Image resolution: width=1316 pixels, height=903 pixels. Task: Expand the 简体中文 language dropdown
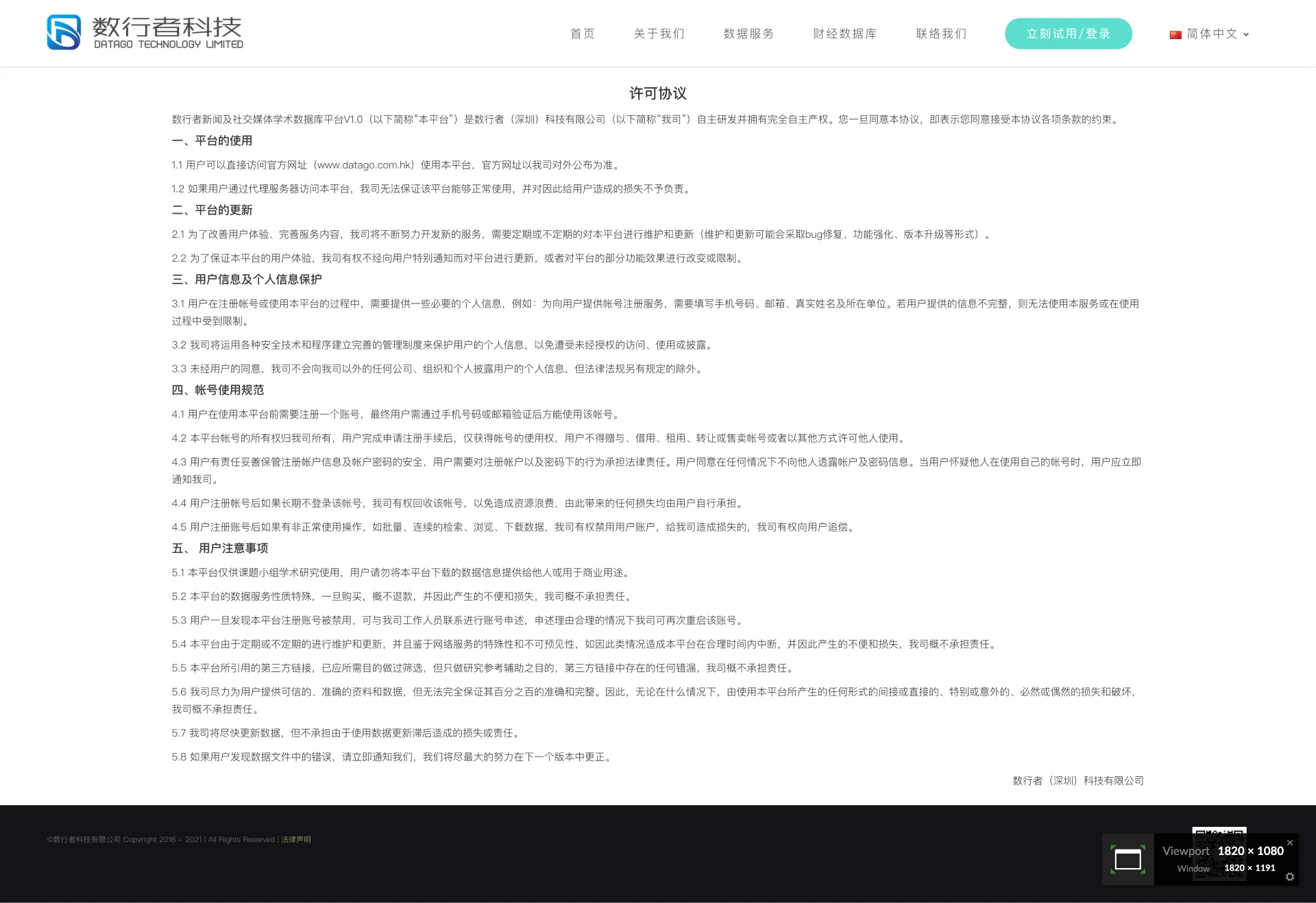tap(1210, 34)
